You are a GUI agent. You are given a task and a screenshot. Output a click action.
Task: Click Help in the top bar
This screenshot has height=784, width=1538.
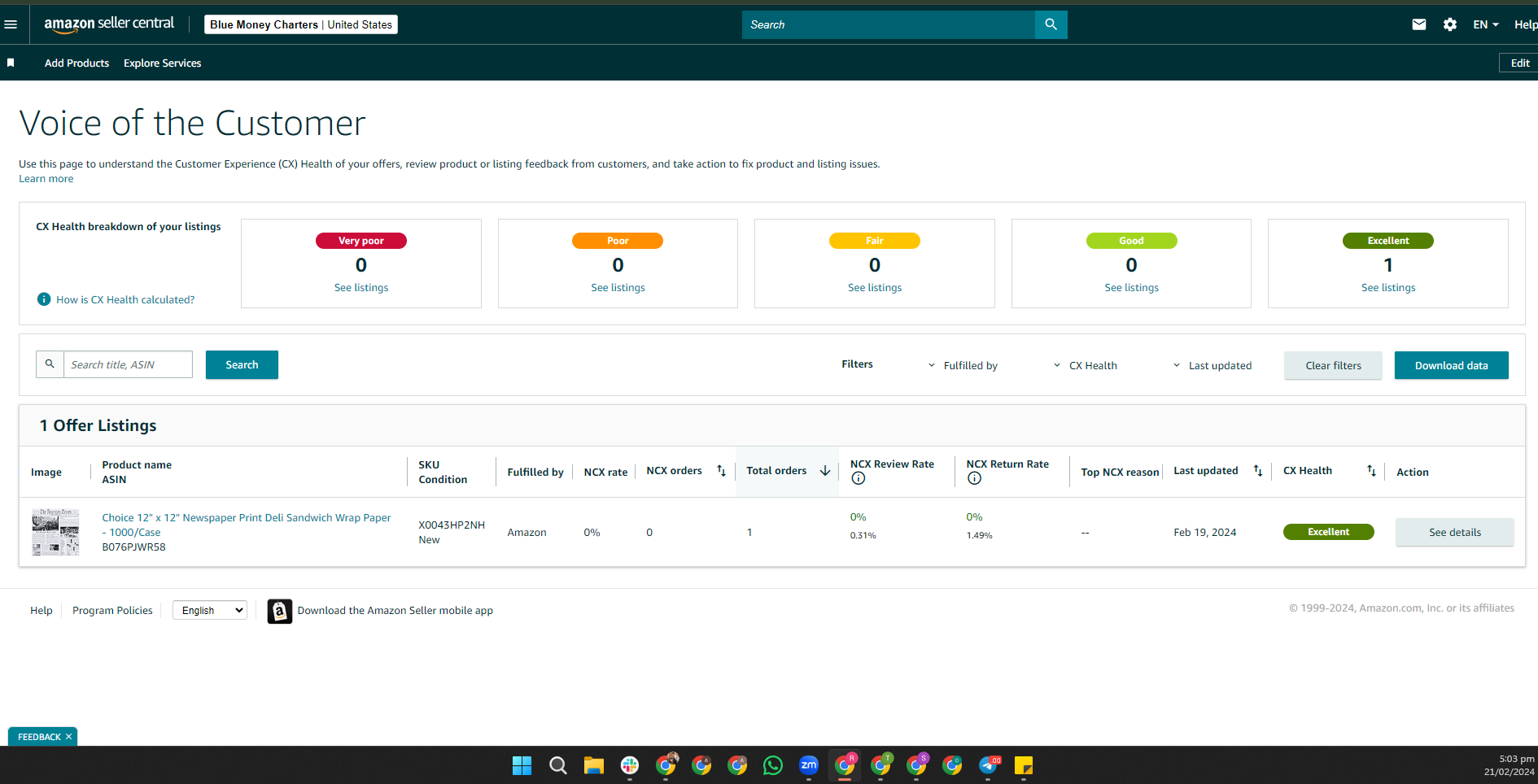pos(1525,24)
